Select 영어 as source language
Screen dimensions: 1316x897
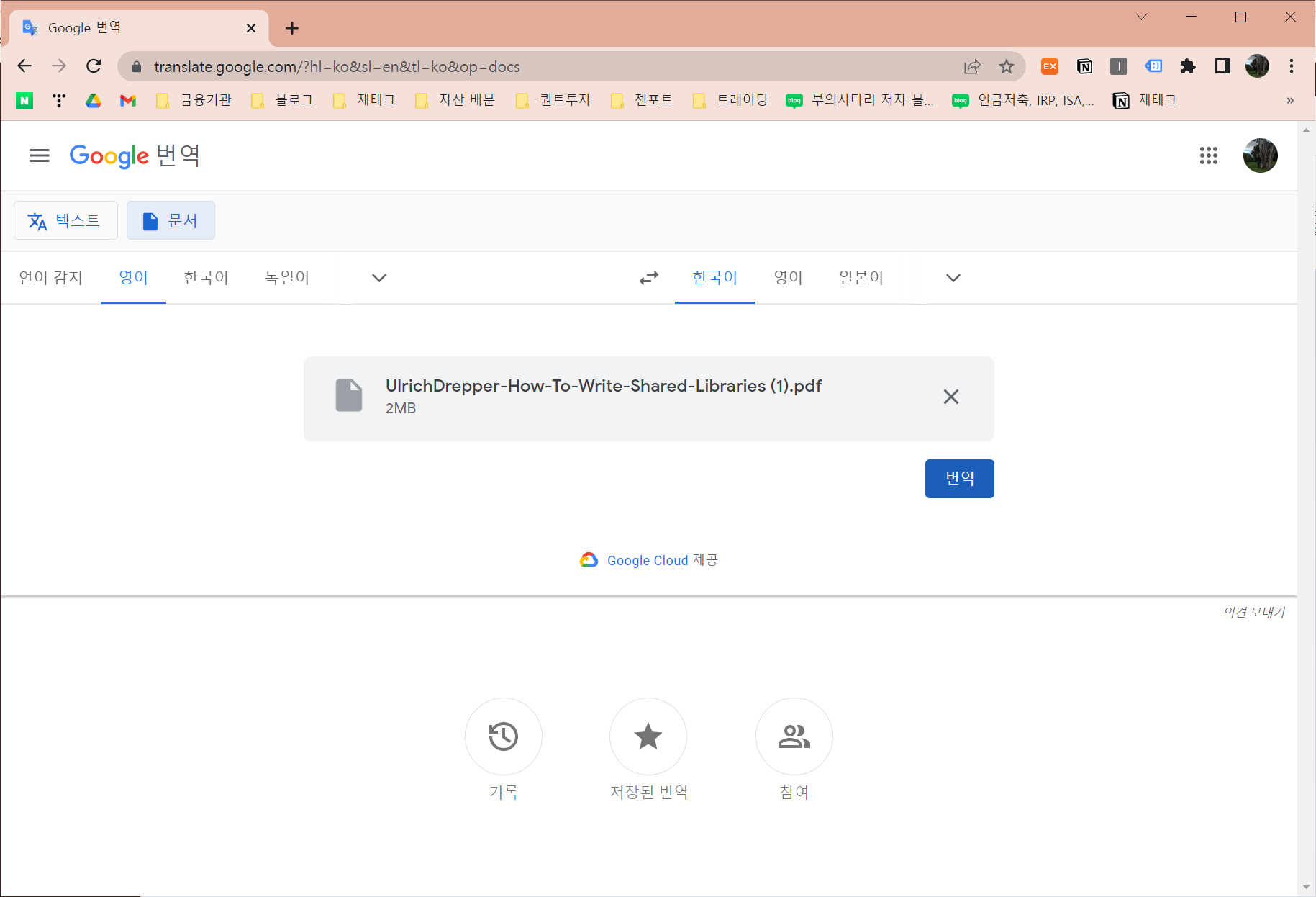(x=134, y=278)
